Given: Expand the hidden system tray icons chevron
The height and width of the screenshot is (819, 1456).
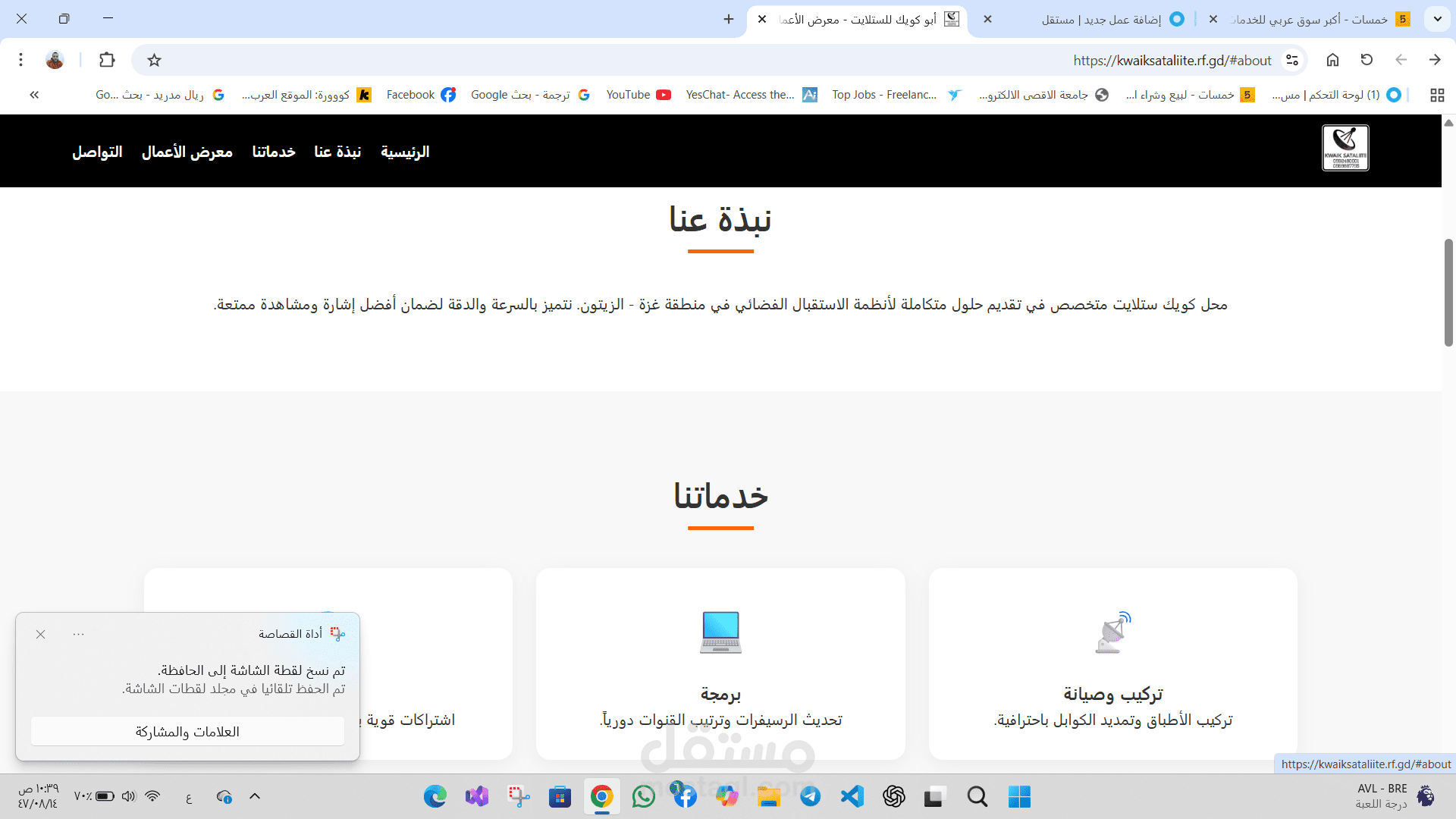Looking at the screenshot, I should [255, 796].
